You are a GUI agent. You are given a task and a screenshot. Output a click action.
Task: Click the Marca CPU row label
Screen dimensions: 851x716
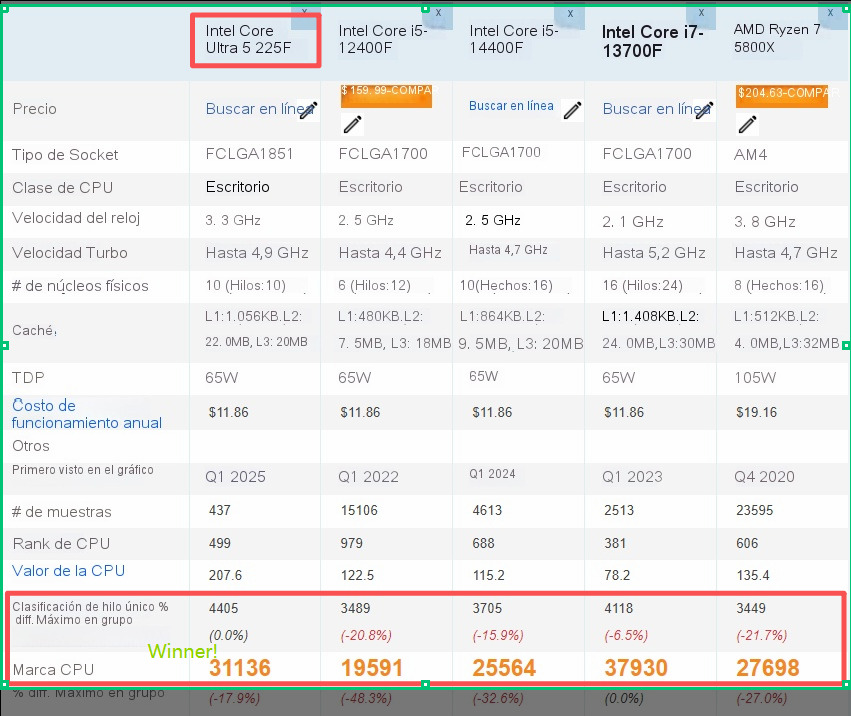(x=53, y=670)
